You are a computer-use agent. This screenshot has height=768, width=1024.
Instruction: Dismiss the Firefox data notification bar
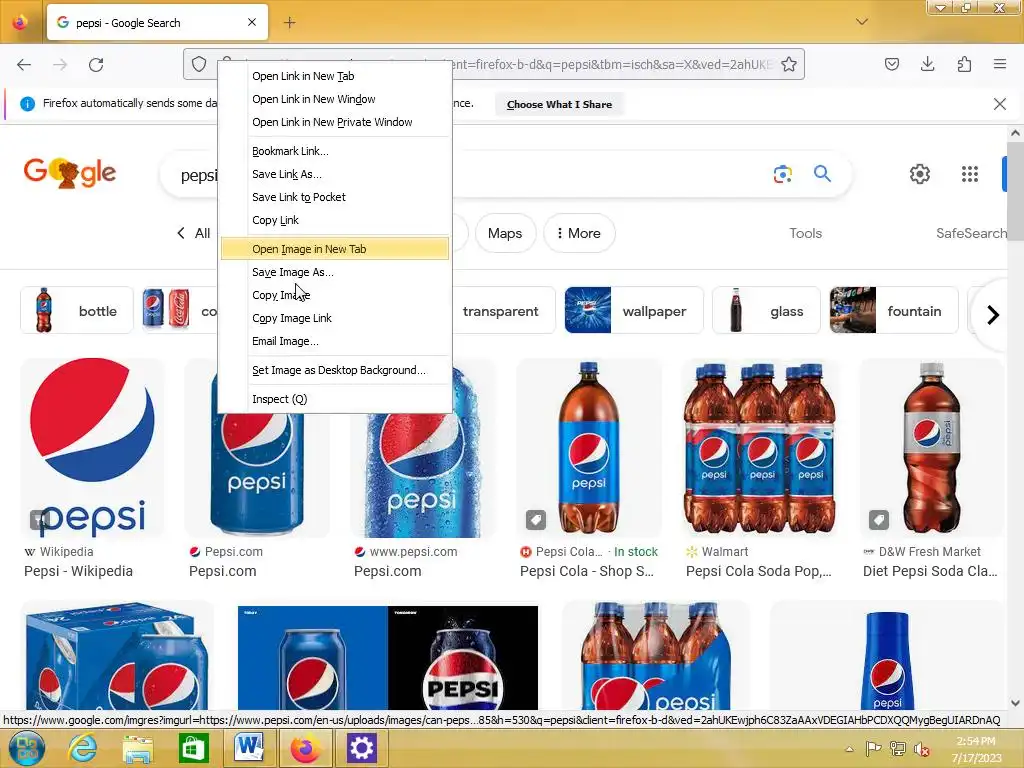tap(1000, 104)
